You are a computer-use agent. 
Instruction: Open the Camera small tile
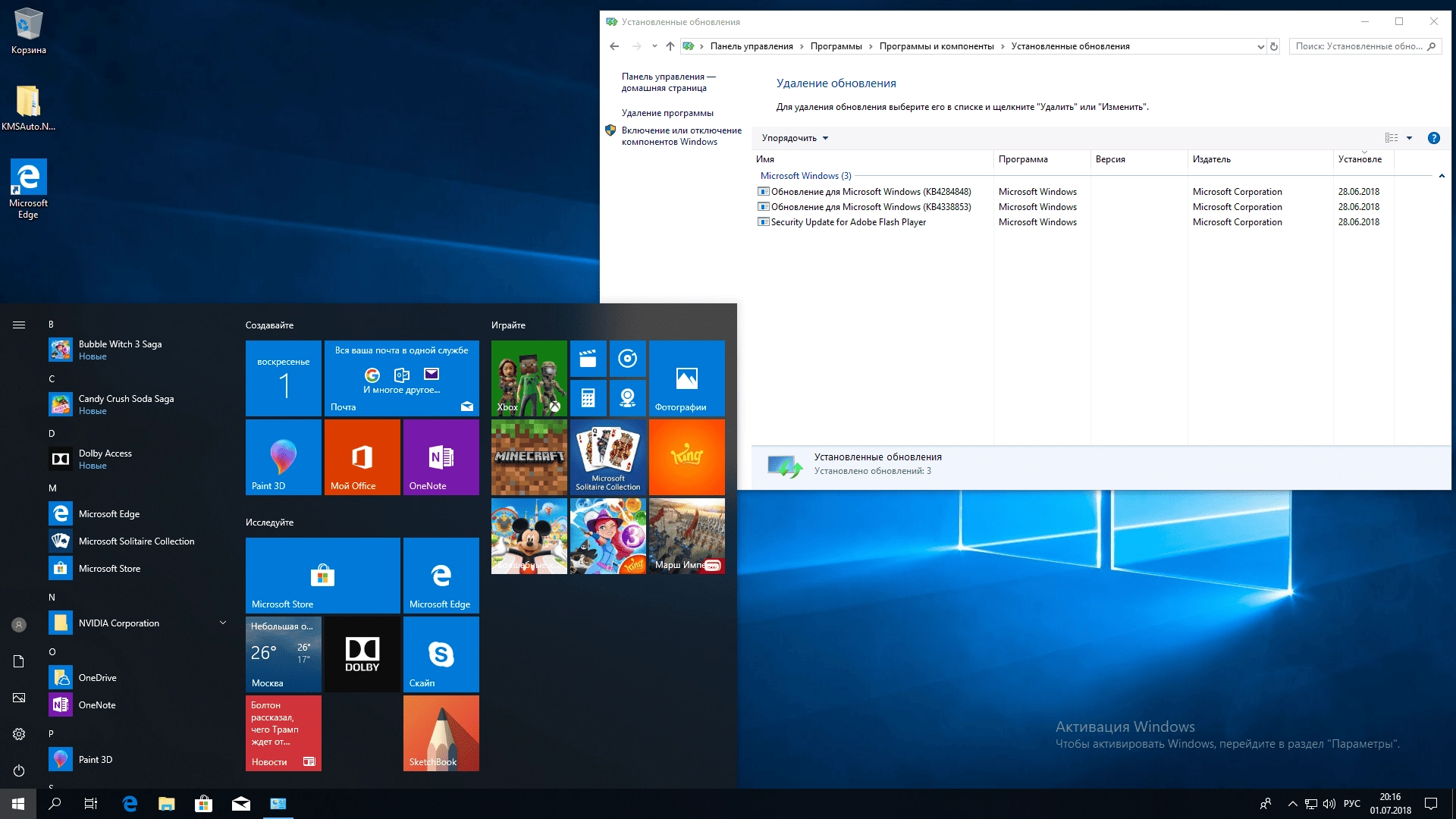pos(627,398)
